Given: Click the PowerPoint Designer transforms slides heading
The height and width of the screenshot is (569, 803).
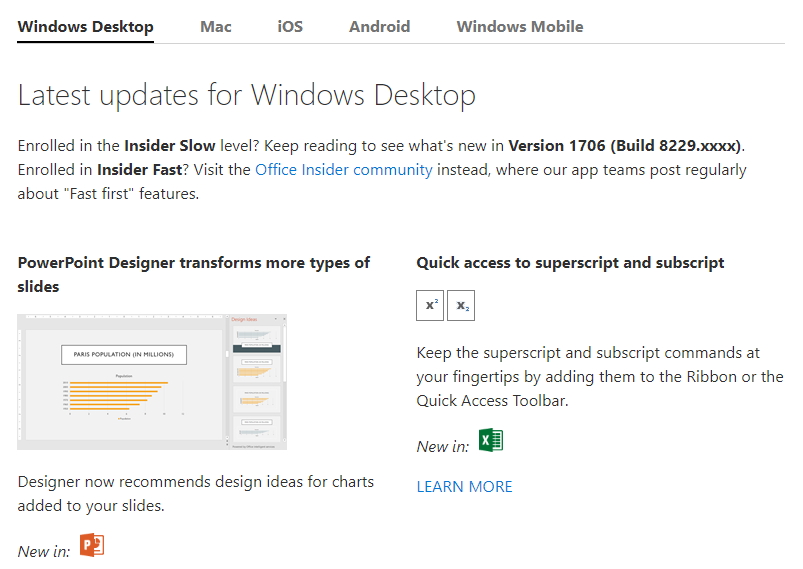Looking at the screenshot, I should pyautogui.click(x=194, y=275).
